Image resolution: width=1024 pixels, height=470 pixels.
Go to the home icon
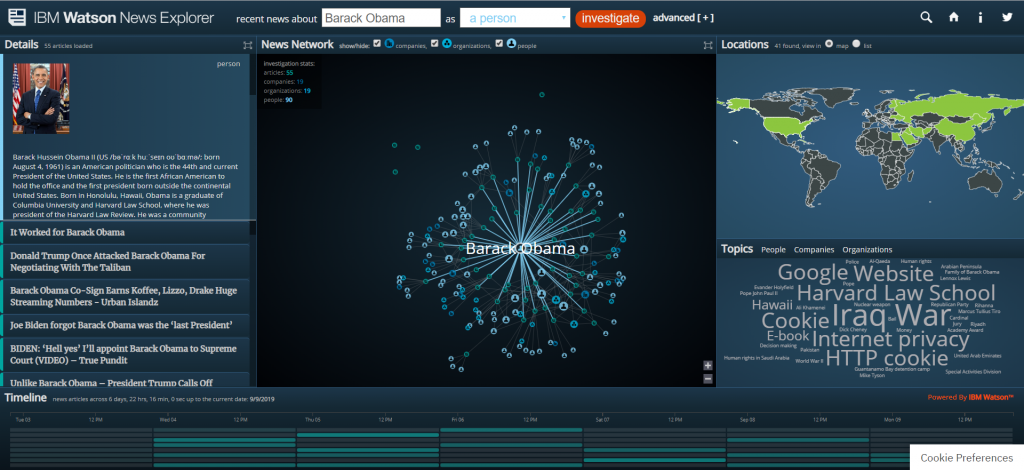(954, 17)
